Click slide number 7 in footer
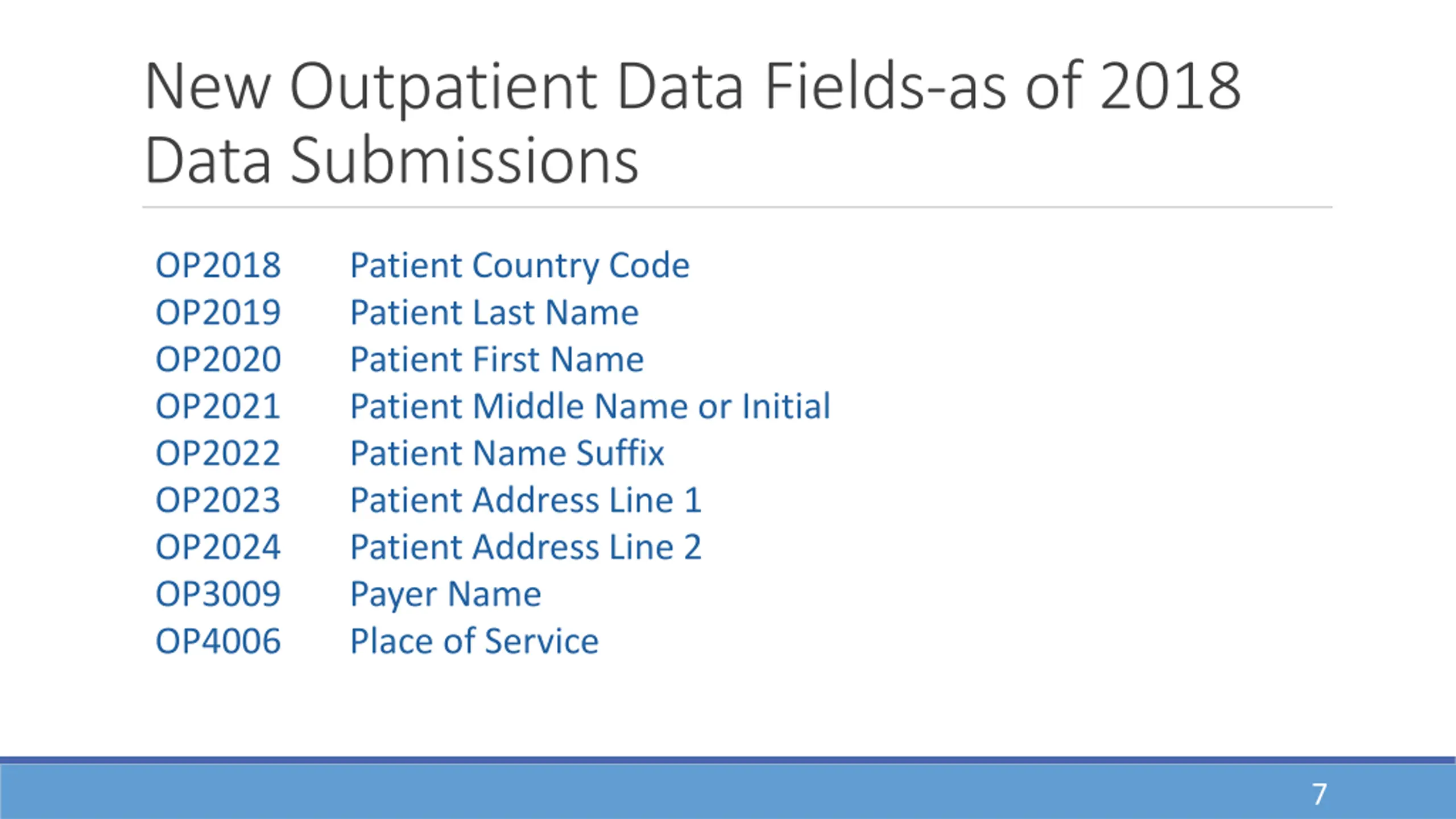1456x819 pixels. point(1319,795)
